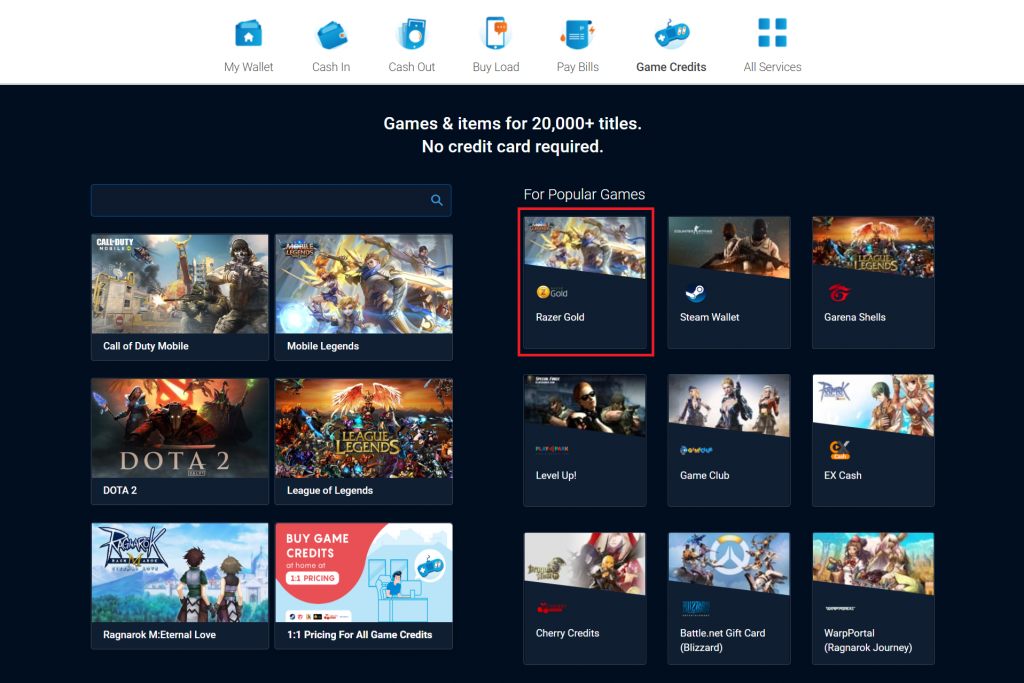Select the EX Cash card label
This screenshot has width=1024, height=683.
click(x=842, y=475)
